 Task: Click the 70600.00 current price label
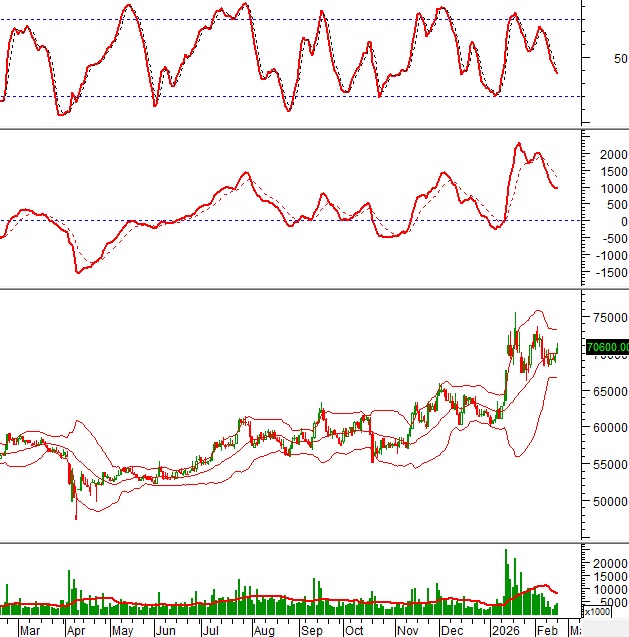[607, 348]
